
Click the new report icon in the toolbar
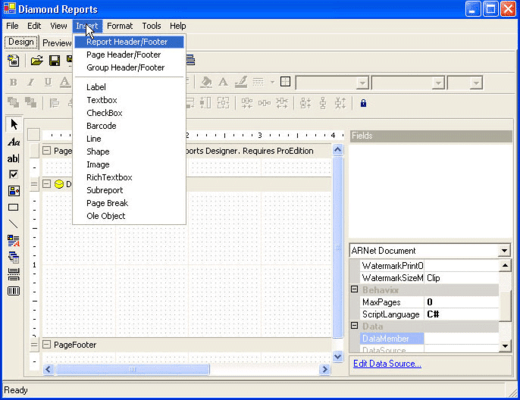click(x=13, y=61)
